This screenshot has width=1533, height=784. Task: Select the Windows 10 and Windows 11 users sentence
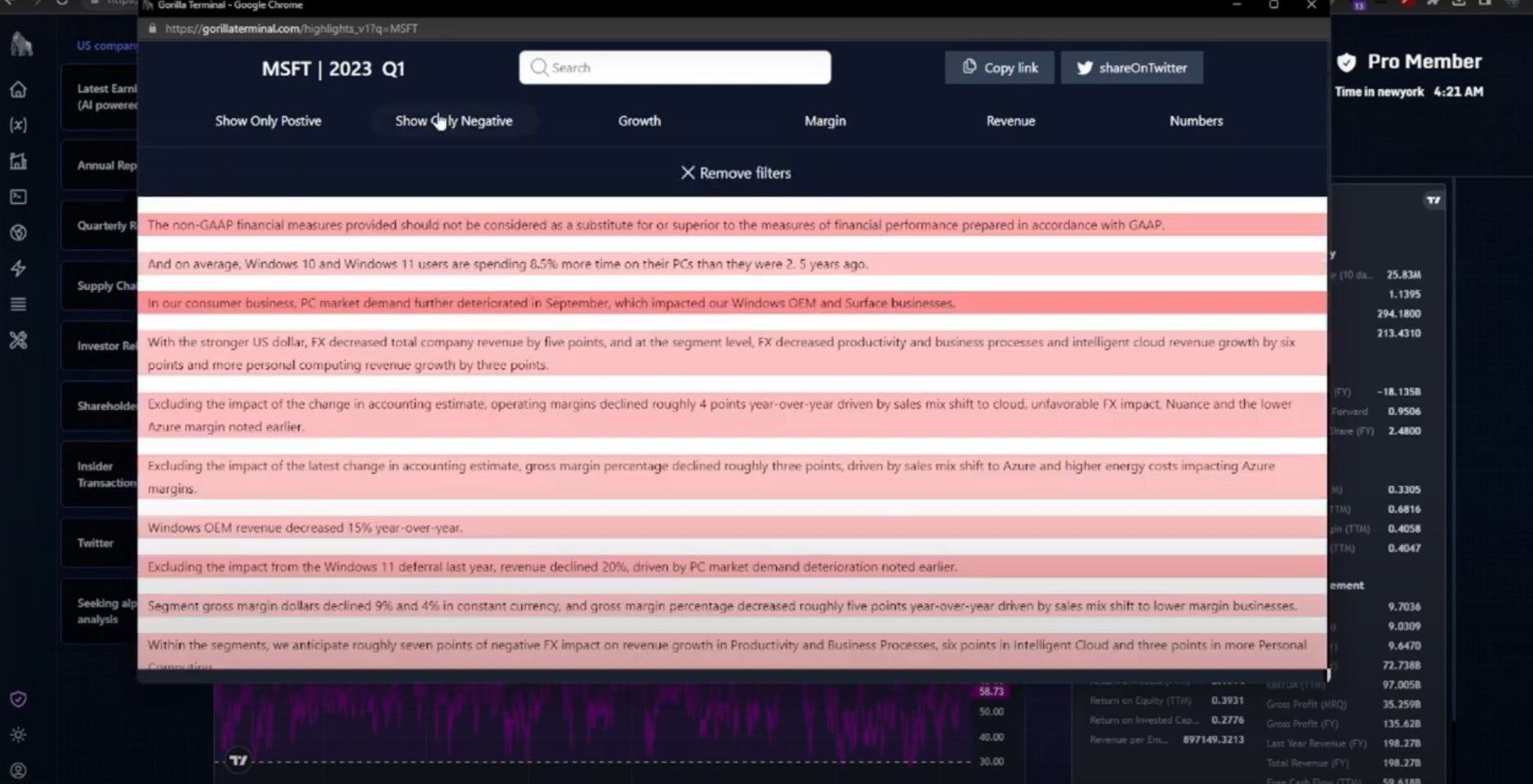(x=733, y=264)
